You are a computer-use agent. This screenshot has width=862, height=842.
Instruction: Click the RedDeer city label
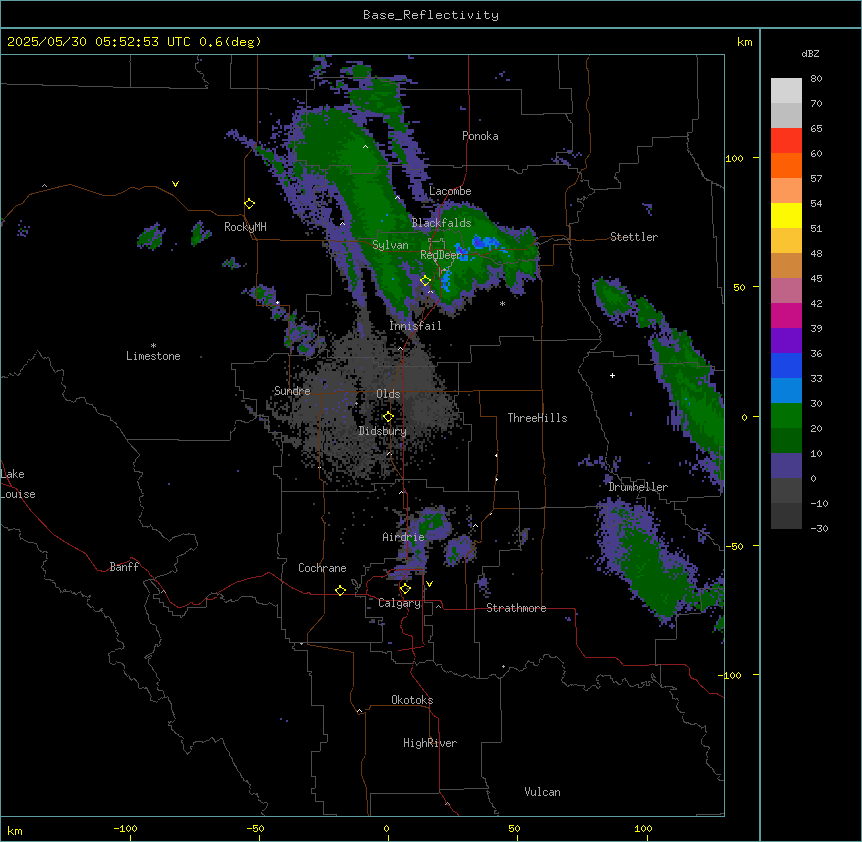(441, 255)
